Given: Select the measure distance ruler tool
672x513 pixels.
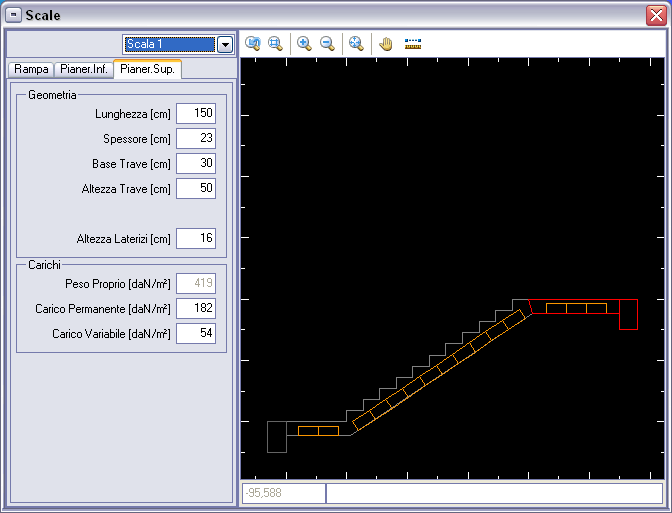Looking at the screenshot, I should [x=413, y=44].
